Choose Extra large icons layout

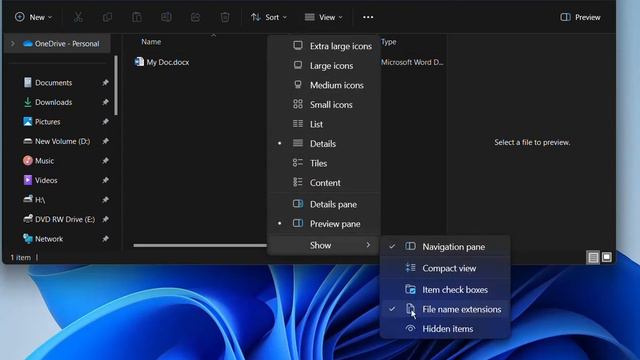pos(324,46)
